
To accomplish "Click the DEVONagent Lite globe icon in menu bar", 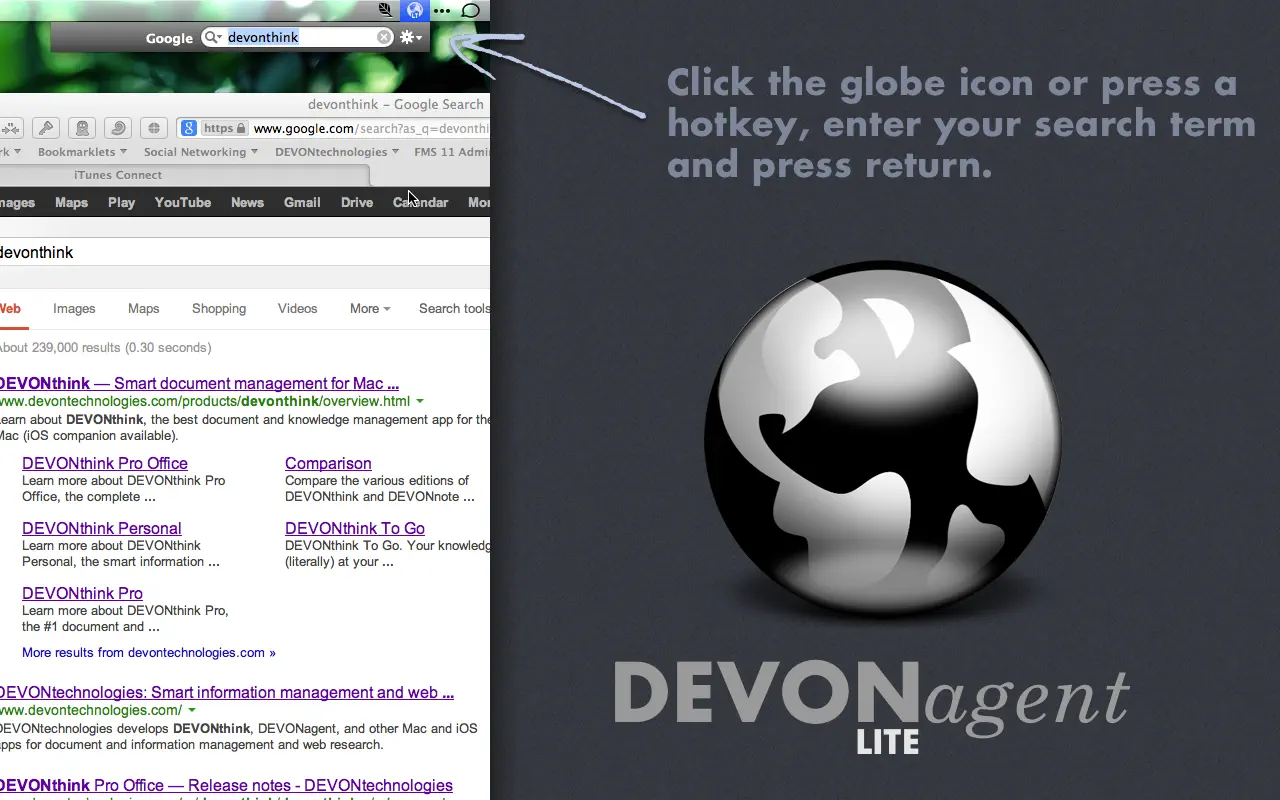I will (x=415, y=10).
